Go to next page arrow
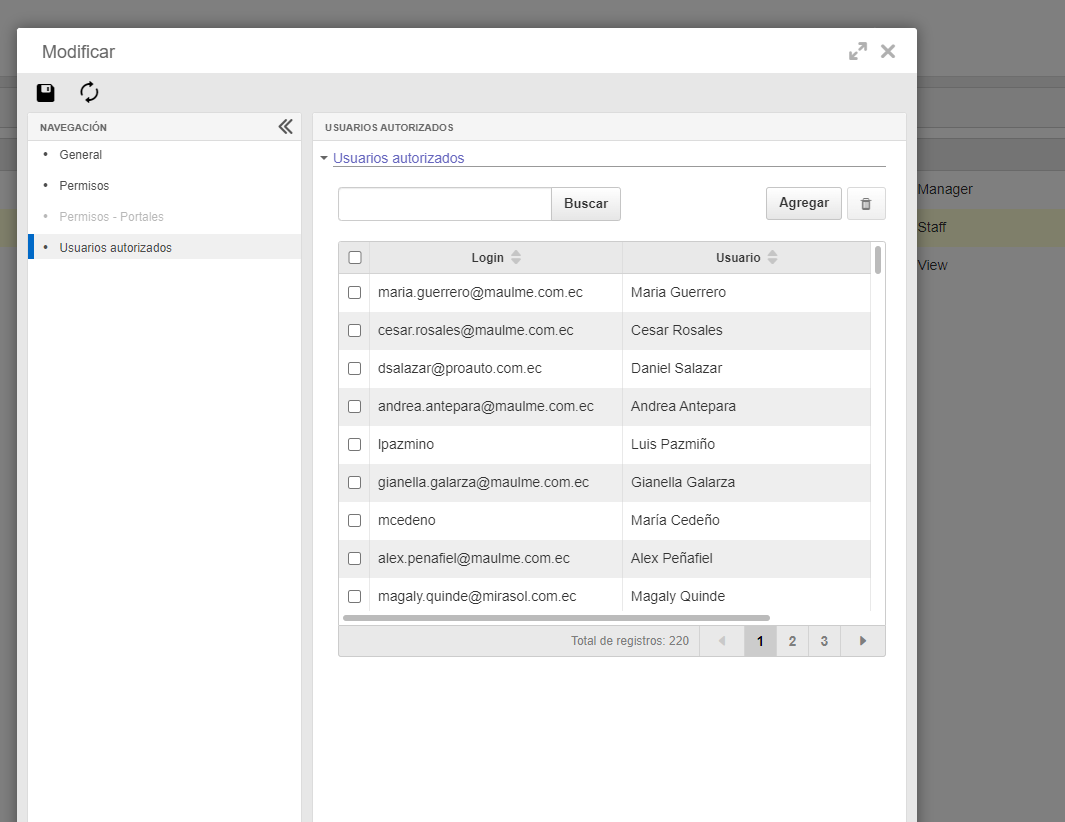This screenshot has width=1065, height=822. point(863,641)
